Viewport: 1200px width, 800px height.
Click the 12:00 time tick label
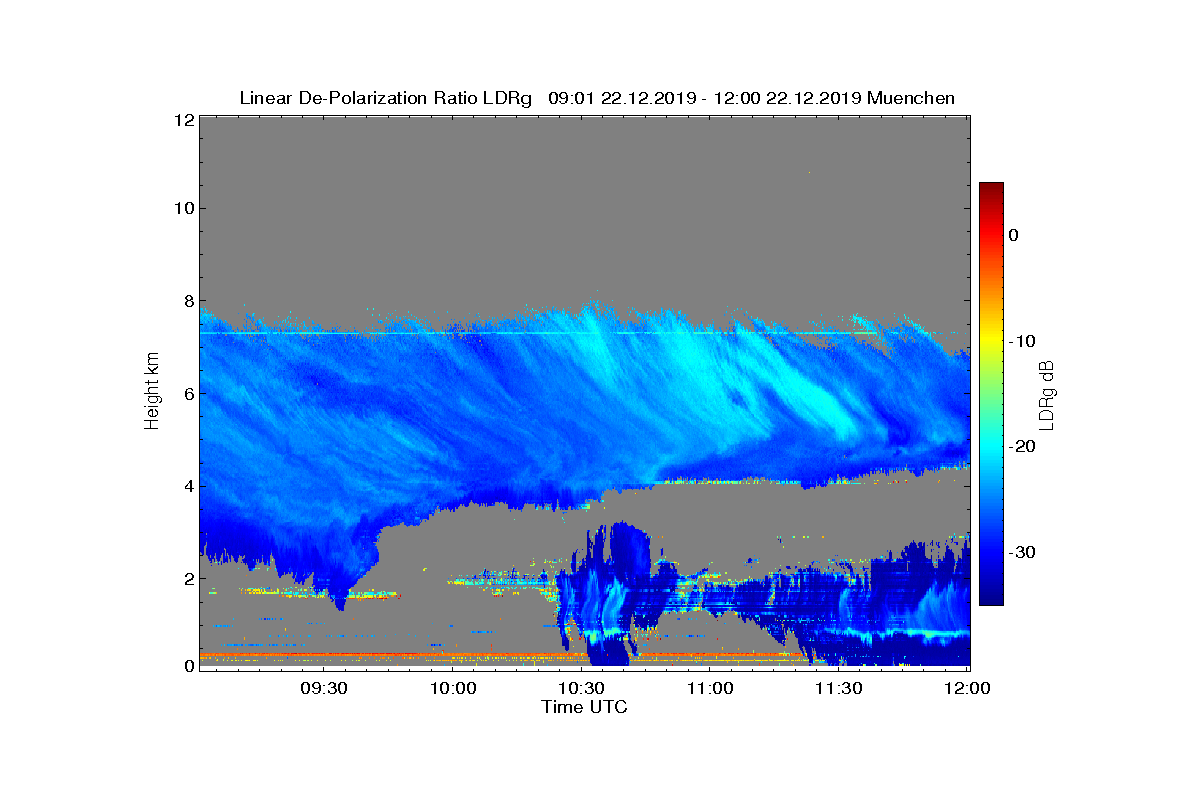[968, 689]
